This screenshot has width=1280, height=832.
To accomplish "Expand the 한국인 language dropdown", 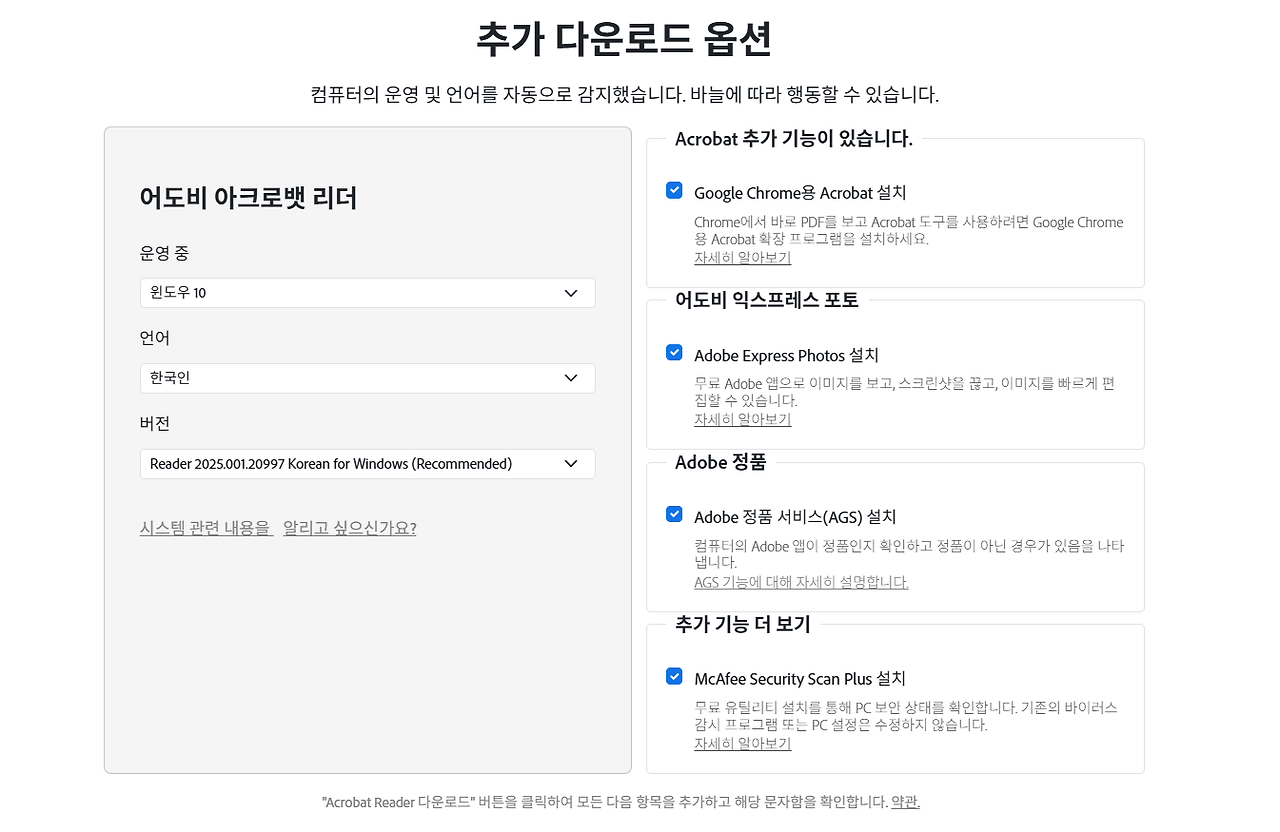I will (x=367, y=378).
